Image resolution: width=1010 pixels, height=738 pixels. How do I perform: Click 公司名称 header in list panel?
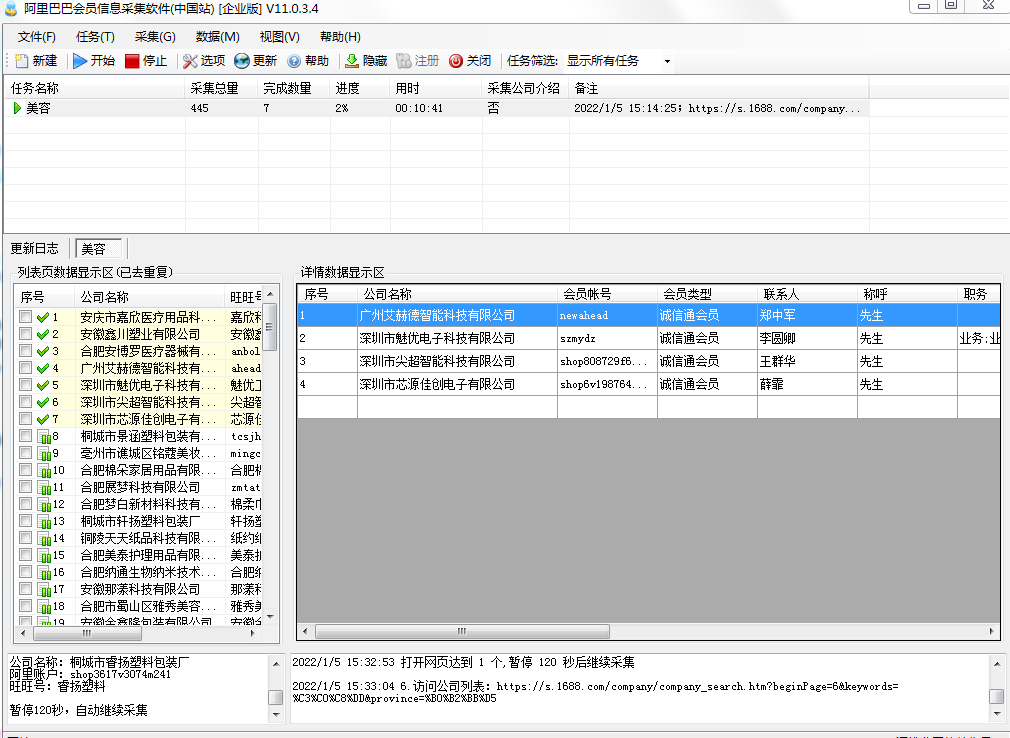point(149,297)
